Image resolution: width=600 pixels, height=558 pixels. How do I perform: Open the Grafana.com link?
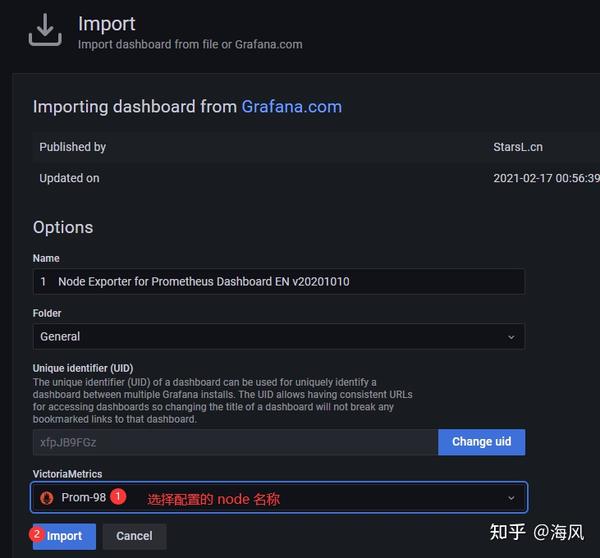[x=292, y=107]
